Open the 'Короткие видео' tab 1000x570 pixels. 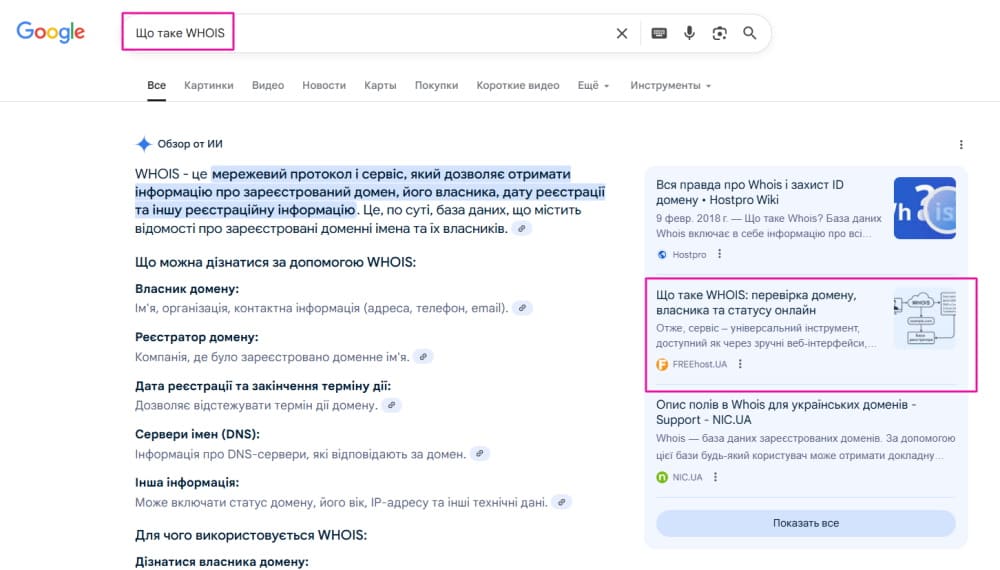coord(518,85)
